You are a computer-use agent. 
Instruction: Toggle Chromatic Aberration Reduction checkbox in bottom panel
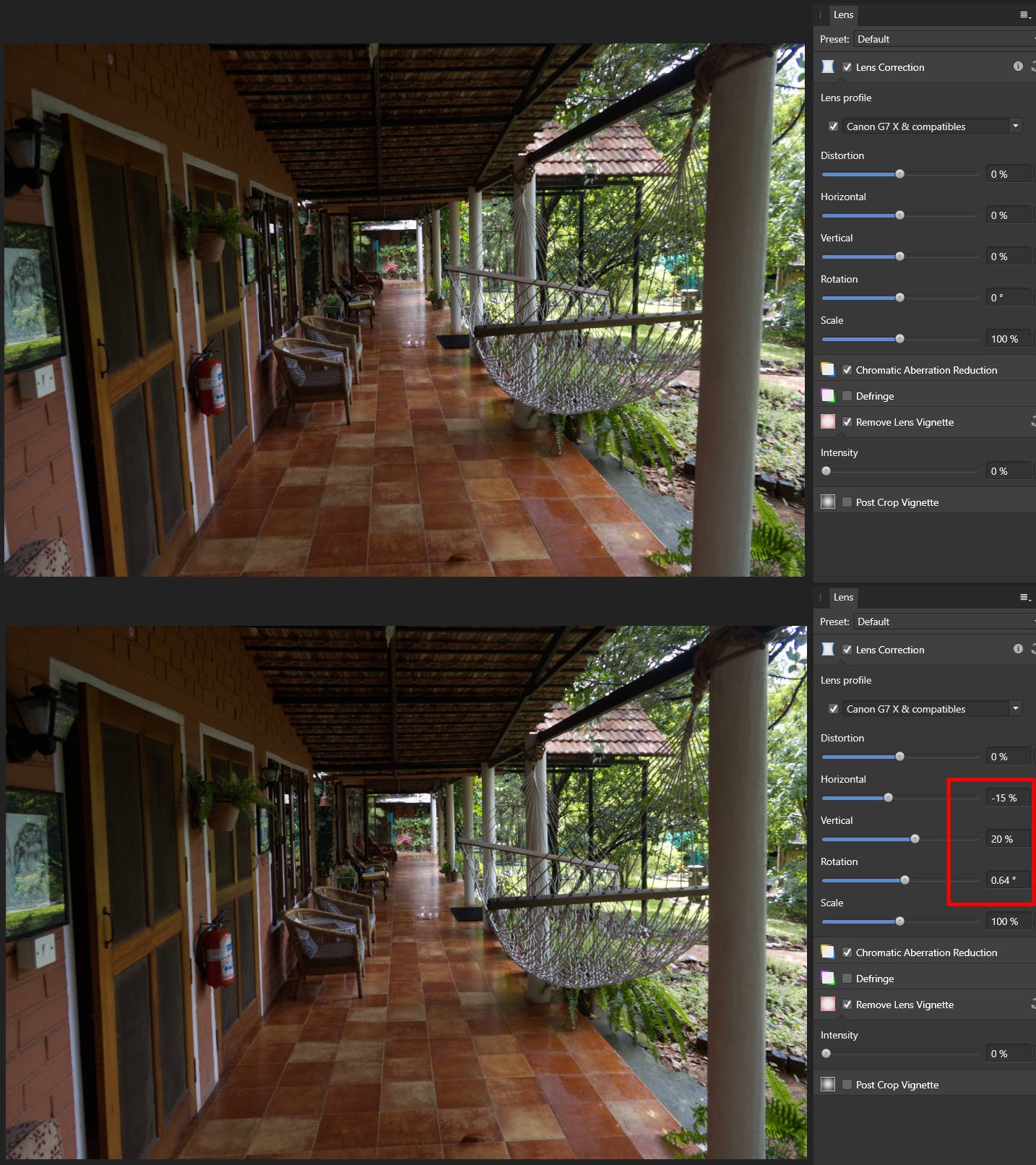click(847, 952)
